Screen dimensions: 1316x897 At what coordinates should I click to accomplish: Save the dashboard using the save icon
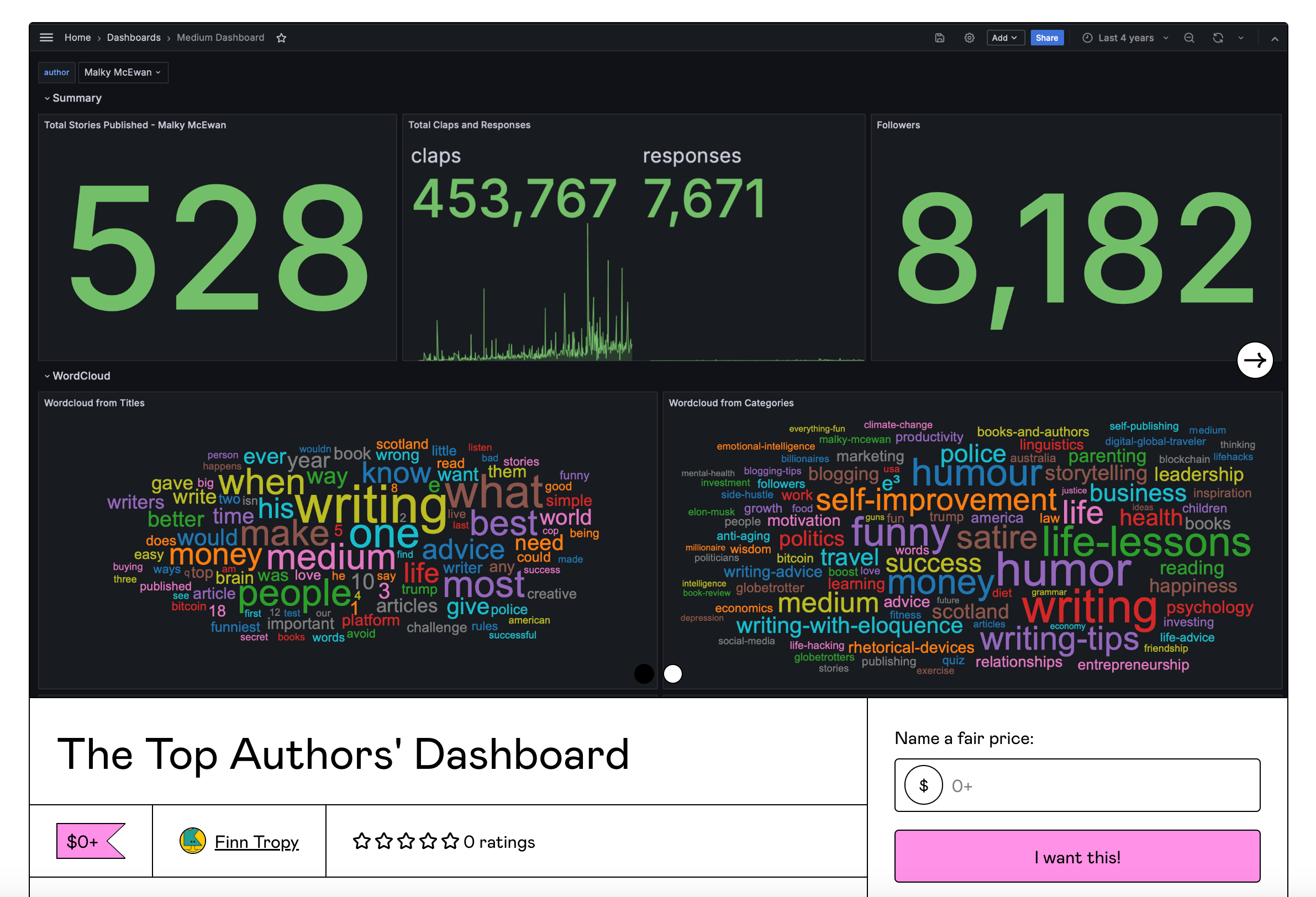tap(939, 38)
